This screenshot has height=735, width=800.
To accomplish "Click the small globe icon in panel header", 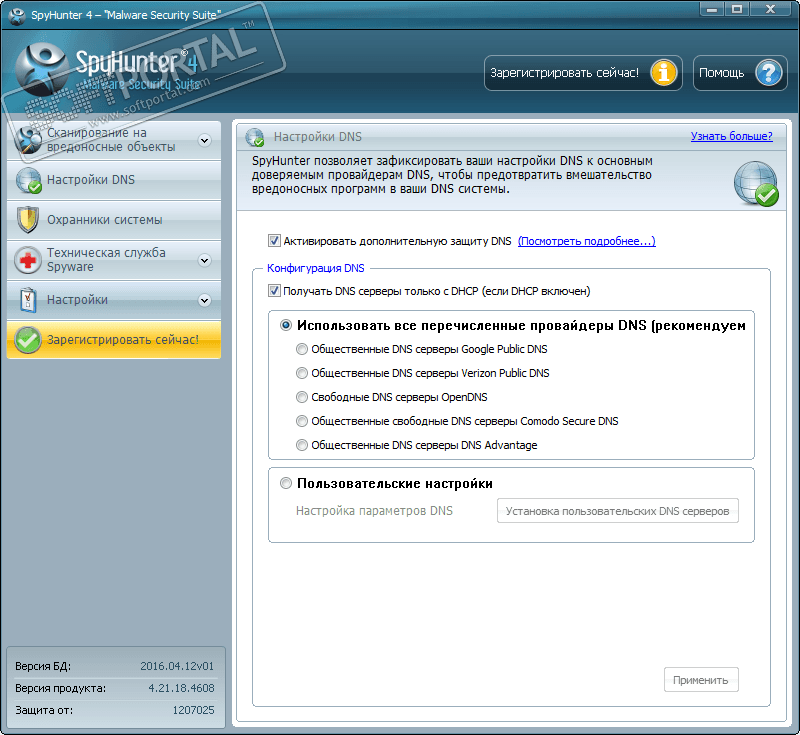I will [x=255, y=137].
